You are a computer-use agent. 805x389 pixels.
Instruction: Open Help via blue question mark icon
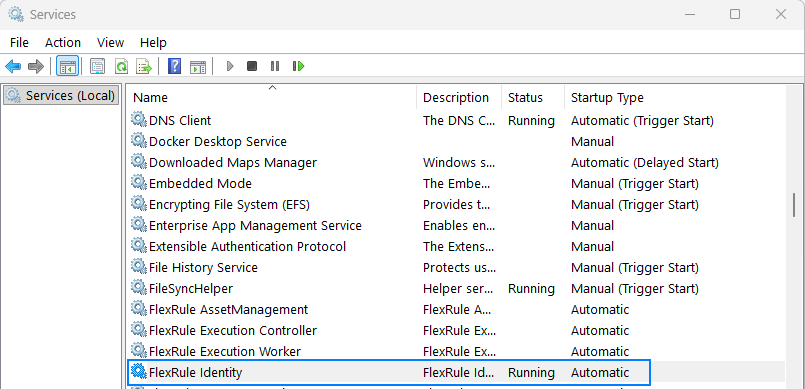pyautogui.click(x=175, y=66)
